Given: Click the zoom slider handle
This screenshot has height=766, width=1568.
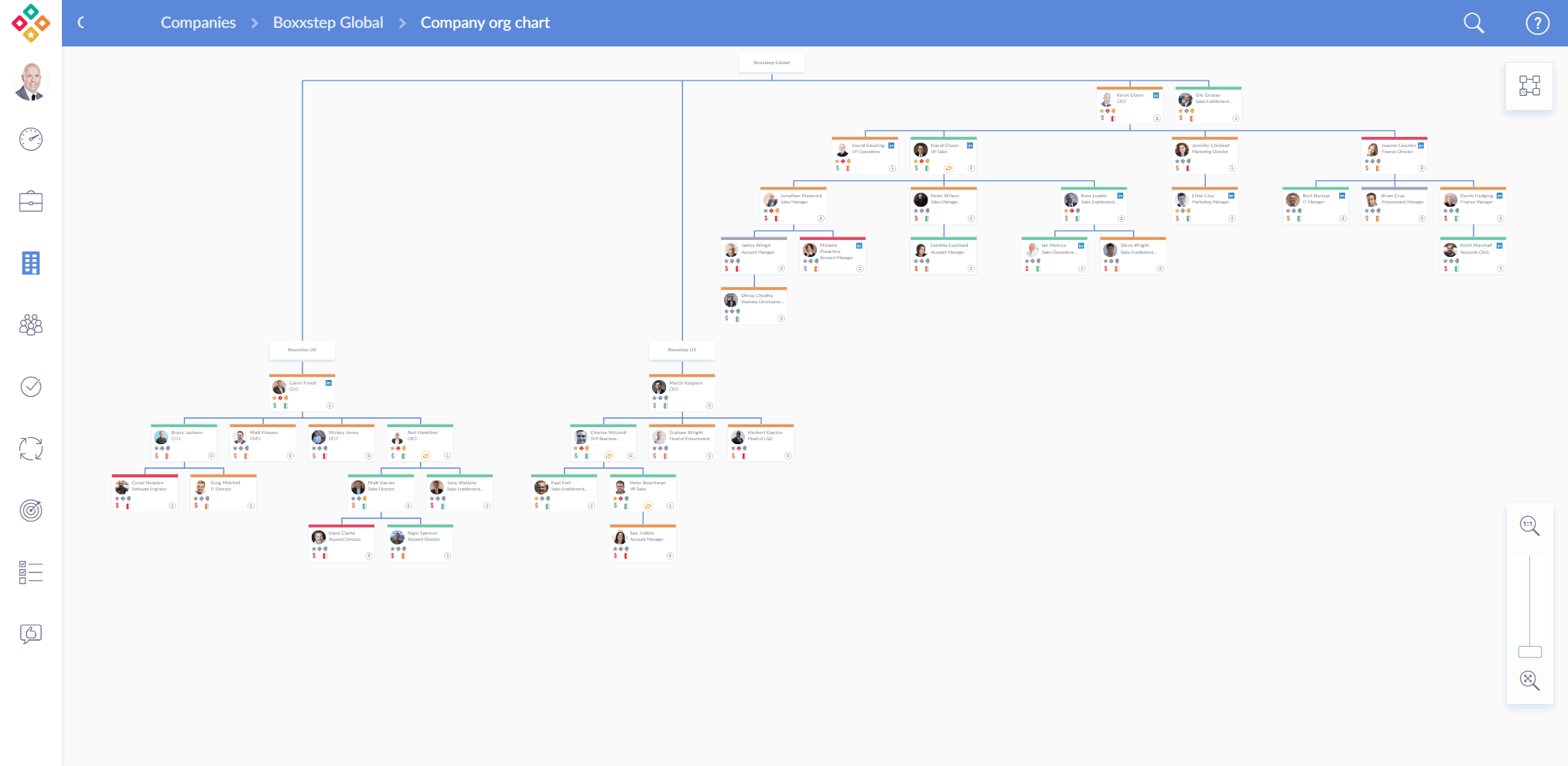Looking at the screenshot, I should 1529,651.
